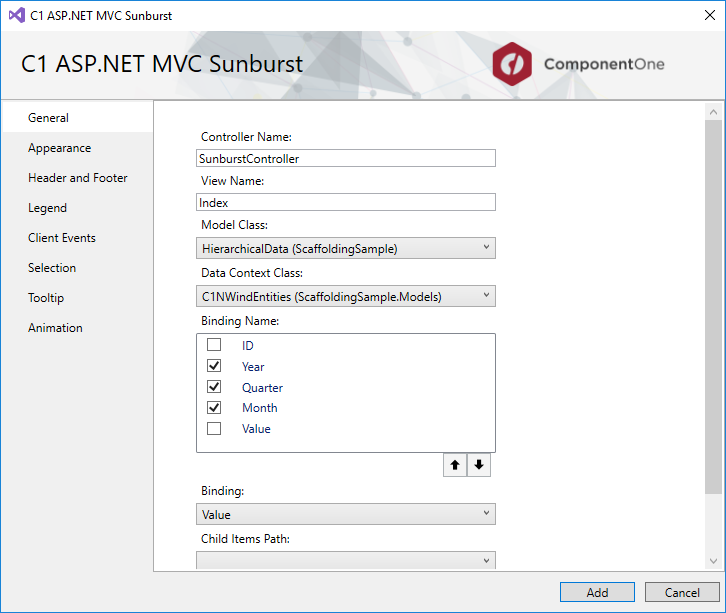
Task: Select the Value item text in list
Action: [x=256, y=429]
